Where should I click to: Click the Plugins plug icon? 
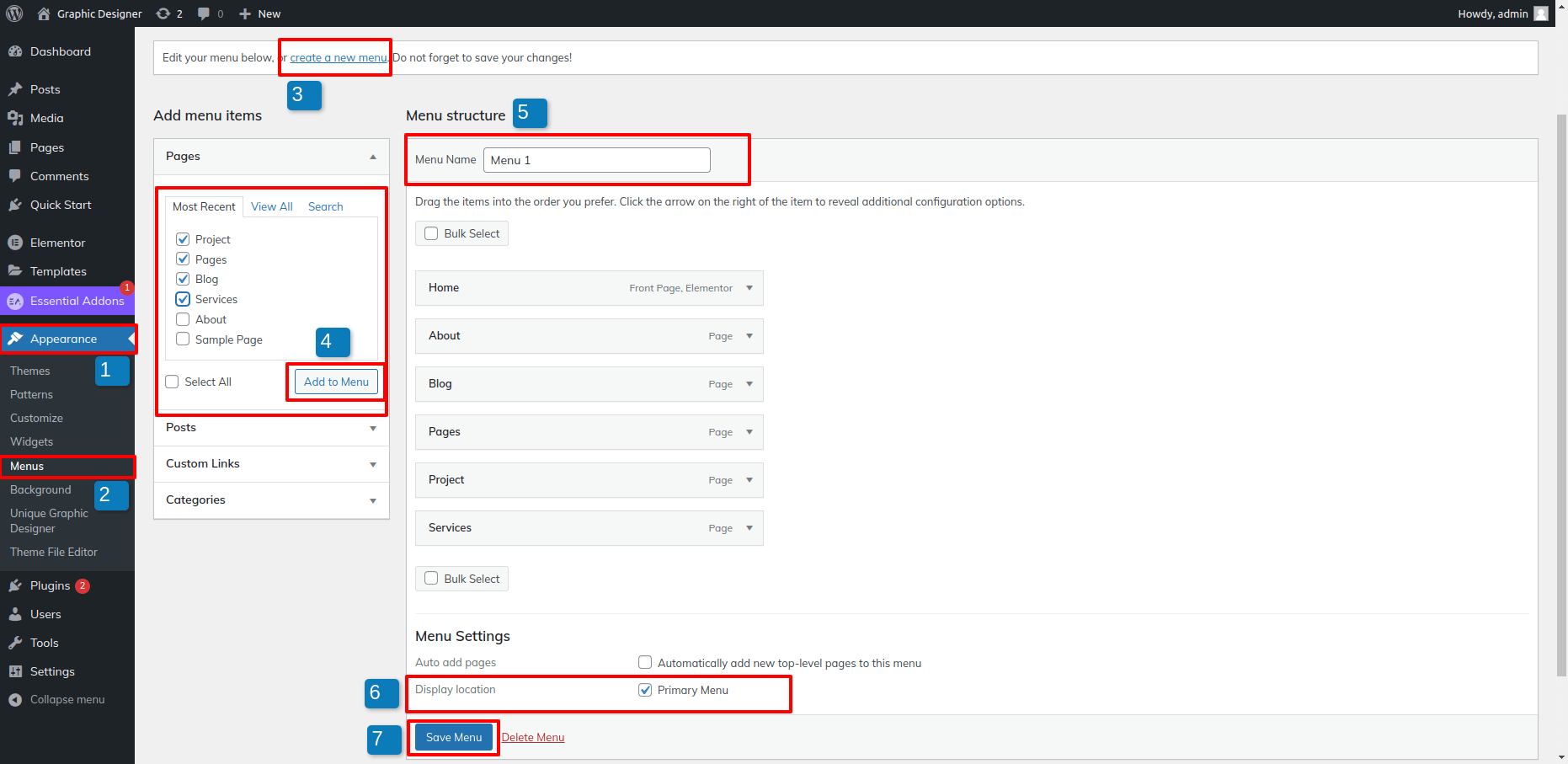(x=15, y=585)
